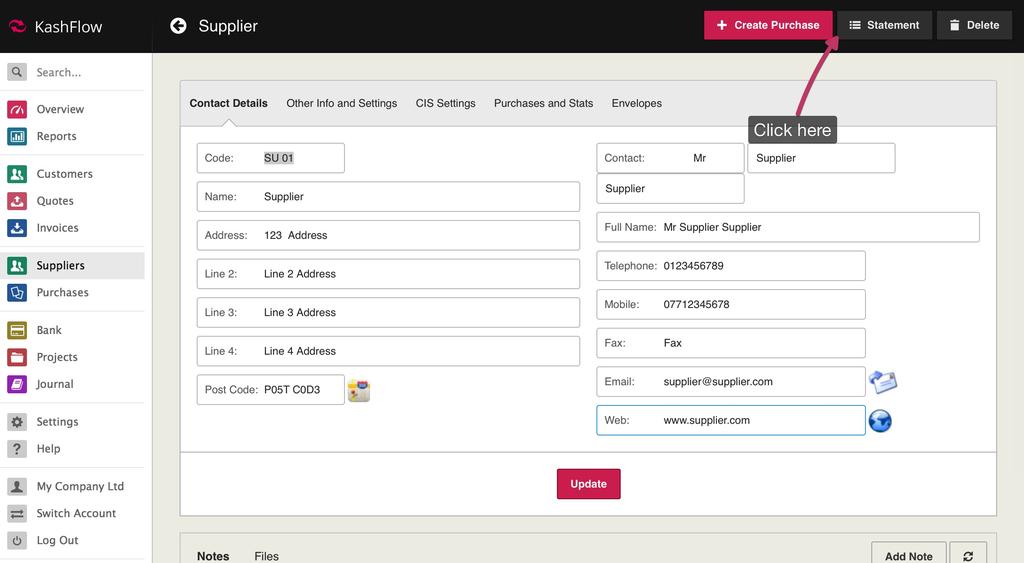The width and height of the screenshot is (1024, 563).
Task: Click the refresh notes icon button
Action: coord(967,555)
